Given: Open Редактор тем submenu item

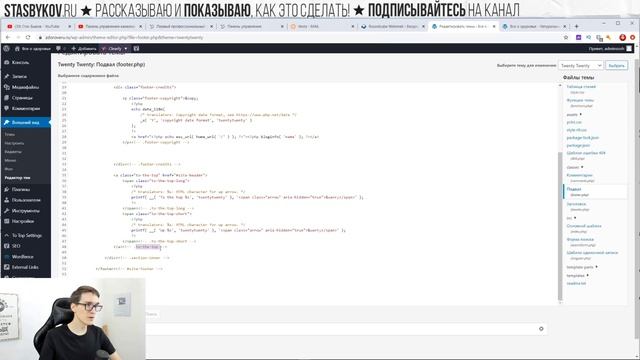Looking at the screenshot, I should 17,178.
